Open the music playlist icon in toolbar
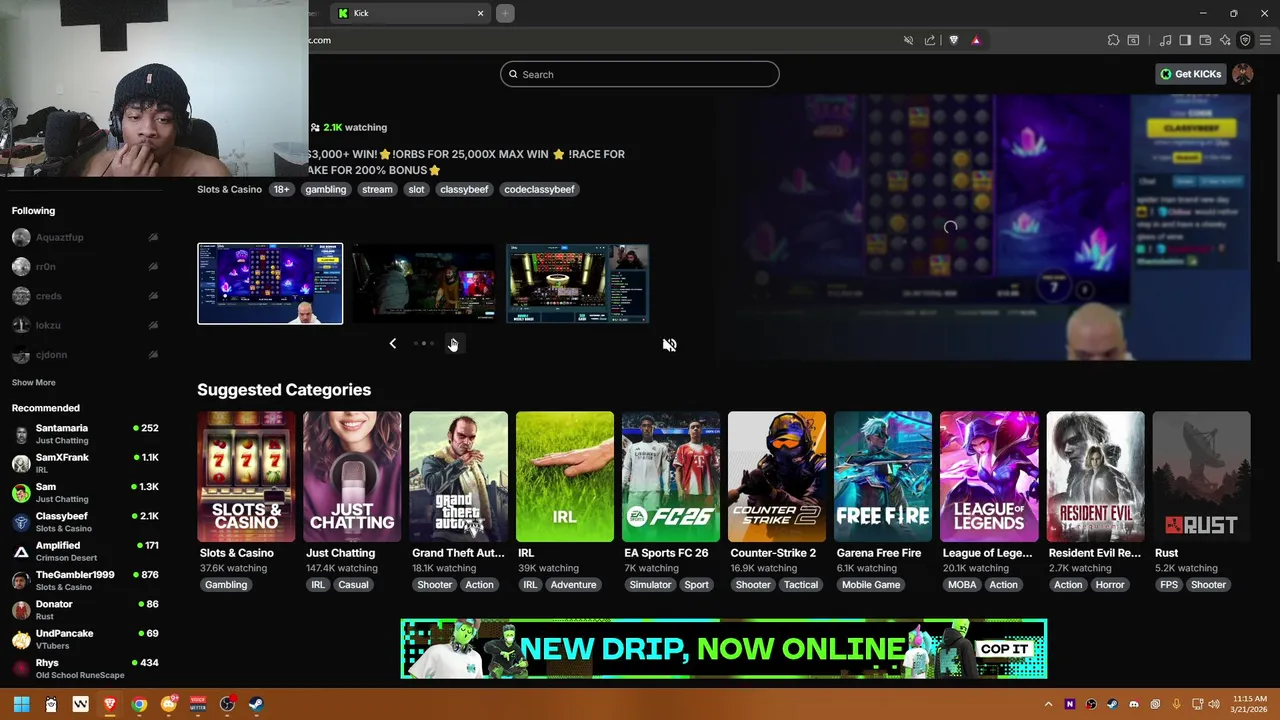Image resolution: width=1280 pixels, height=720 pixels. (x=1165, y=40)
